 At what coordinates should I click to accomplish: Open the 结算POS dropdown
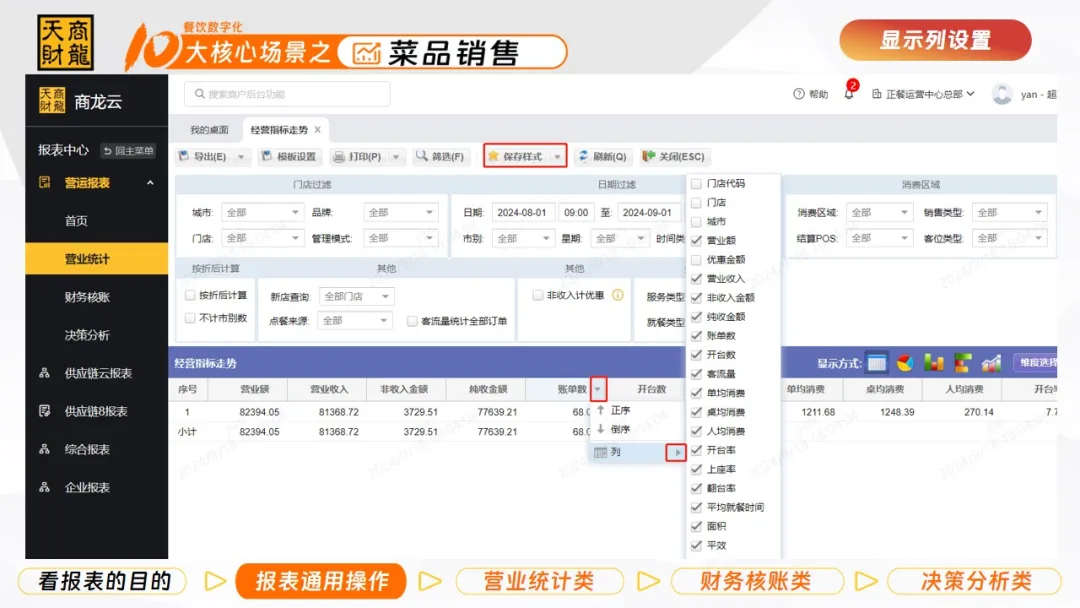click(x=879, y=238)
